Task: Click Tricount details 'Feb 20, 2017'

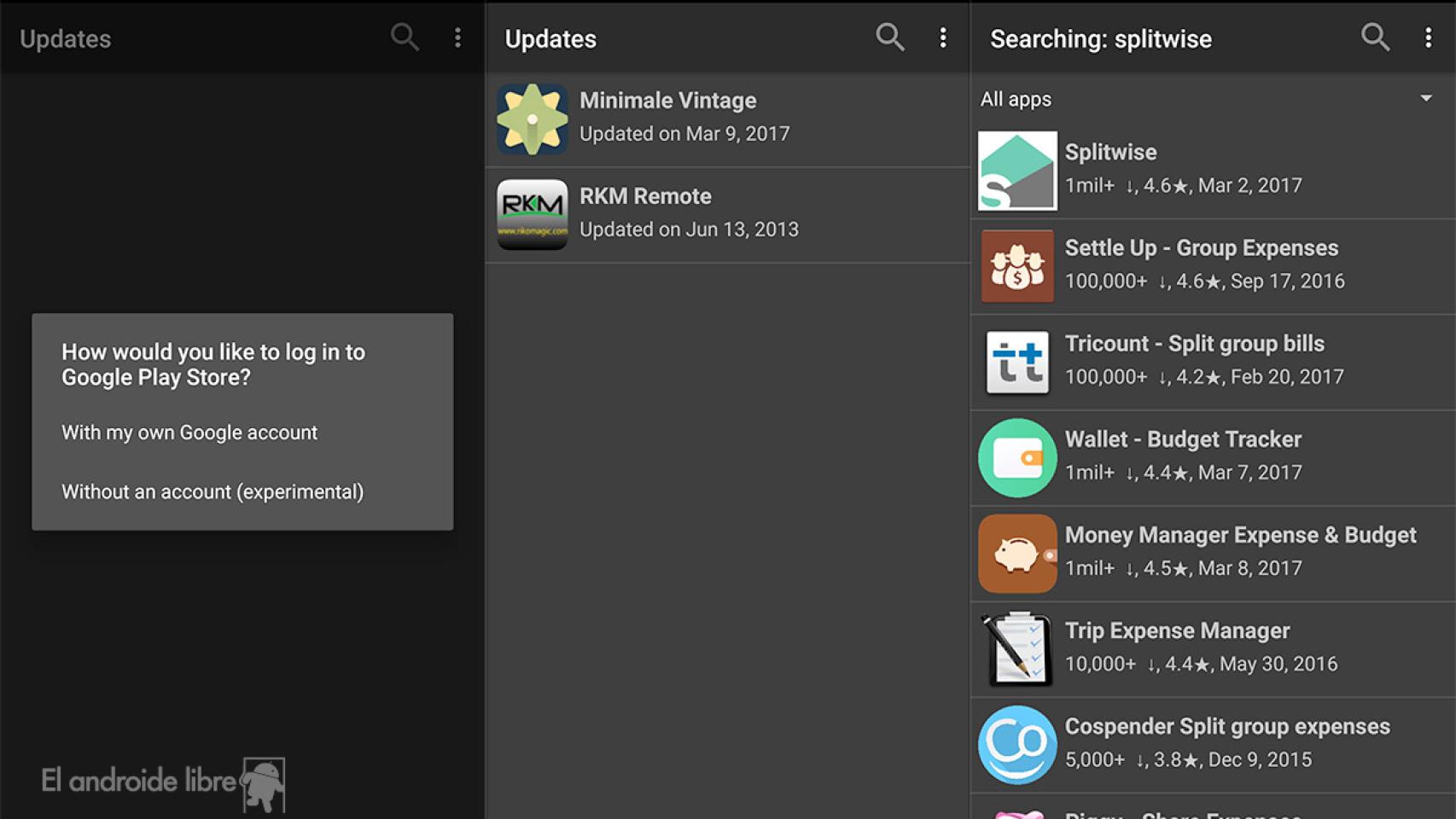Action: point(1287,377)
